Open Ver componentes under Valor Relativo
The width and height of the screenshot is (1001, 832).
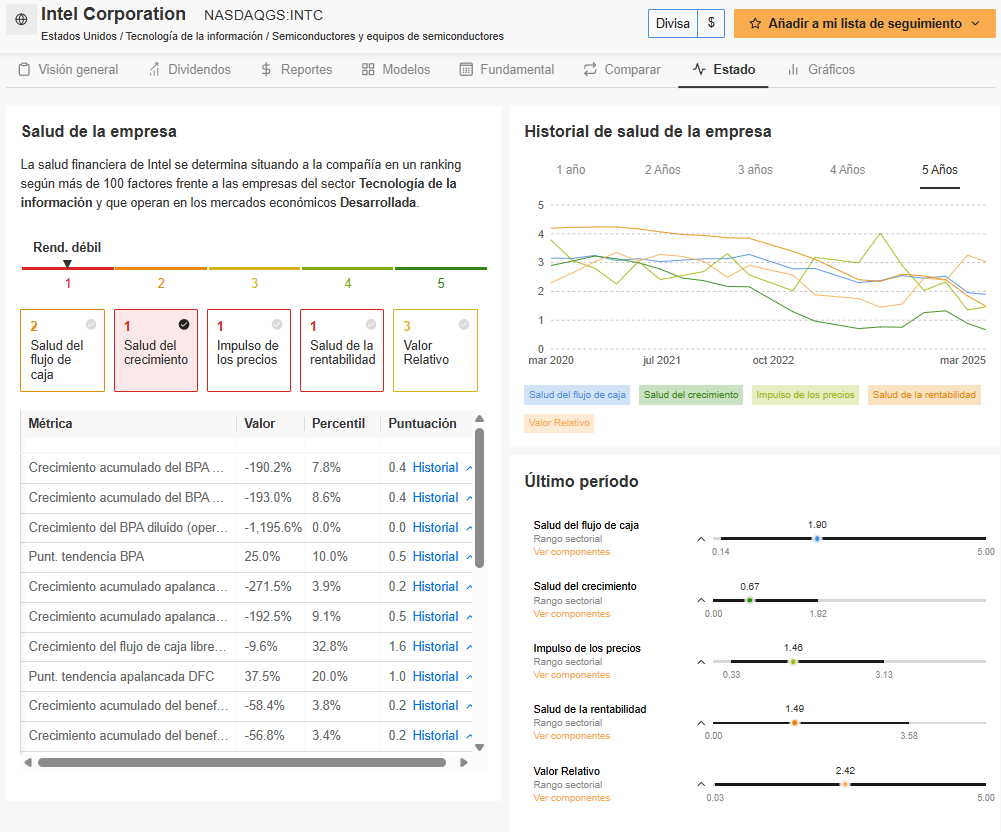[572, 798]
